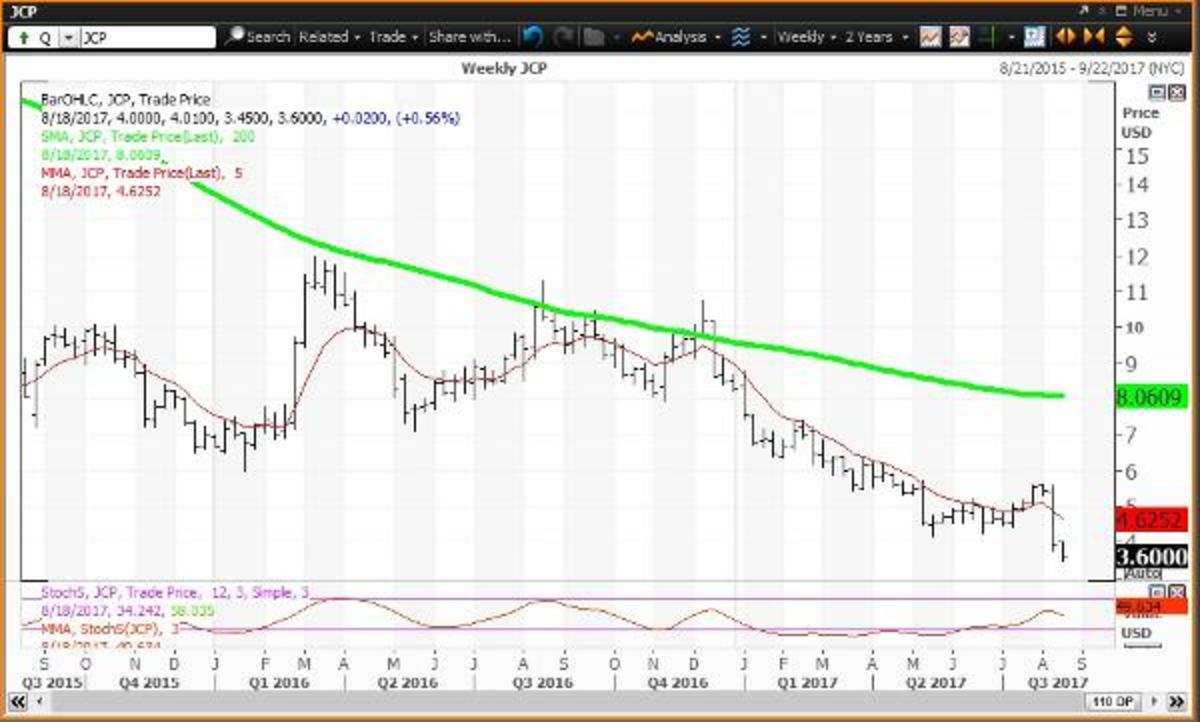Click the folder open icon in toolbar
This screenshot has width=1200, height=722.
click(594, 37)
